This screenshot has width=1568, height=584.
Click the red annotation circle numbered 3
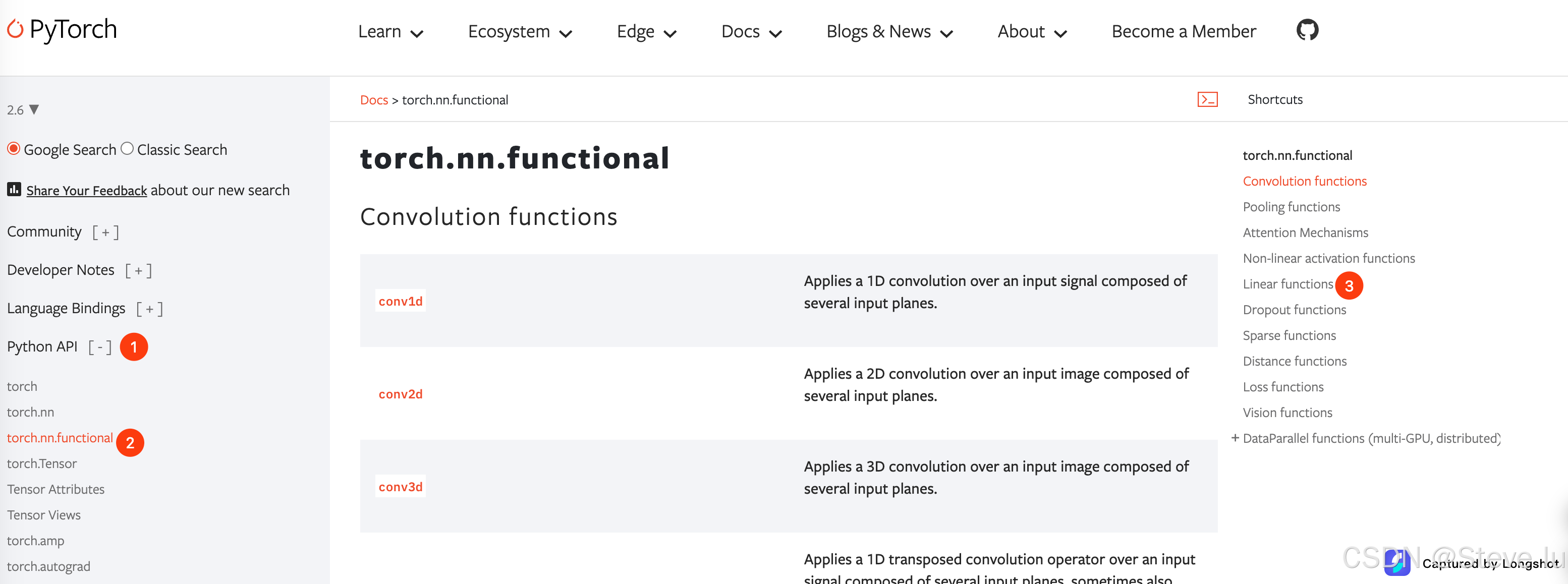point(1349,285)
